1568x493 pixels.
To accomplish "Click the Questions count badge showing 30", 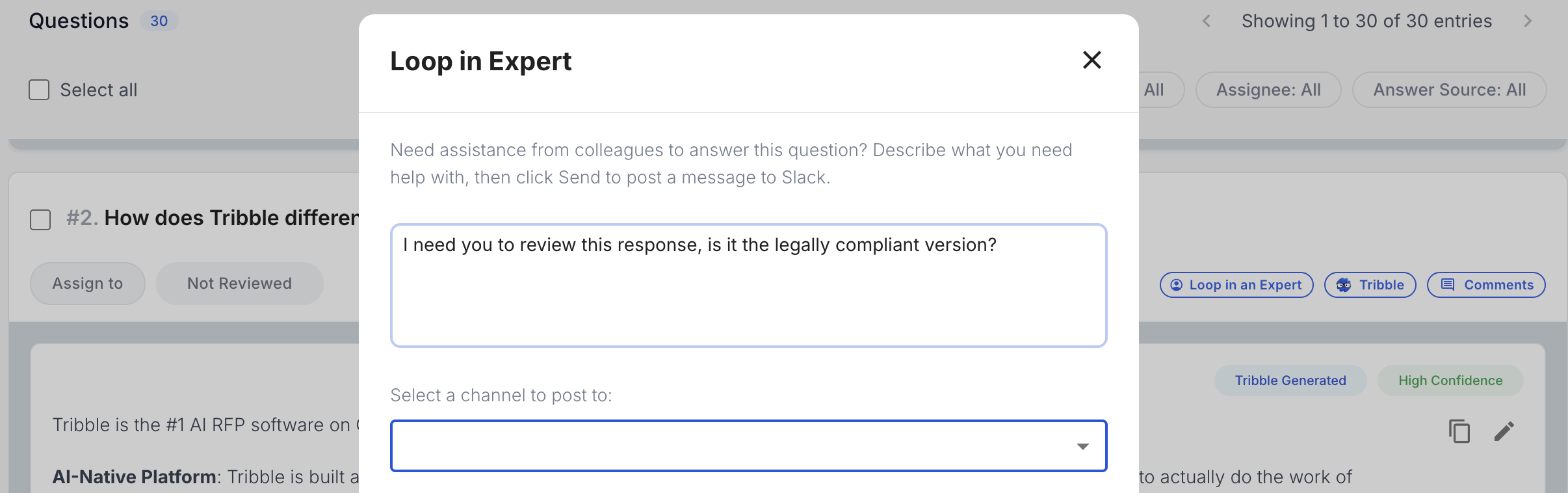I will [158, 20].
